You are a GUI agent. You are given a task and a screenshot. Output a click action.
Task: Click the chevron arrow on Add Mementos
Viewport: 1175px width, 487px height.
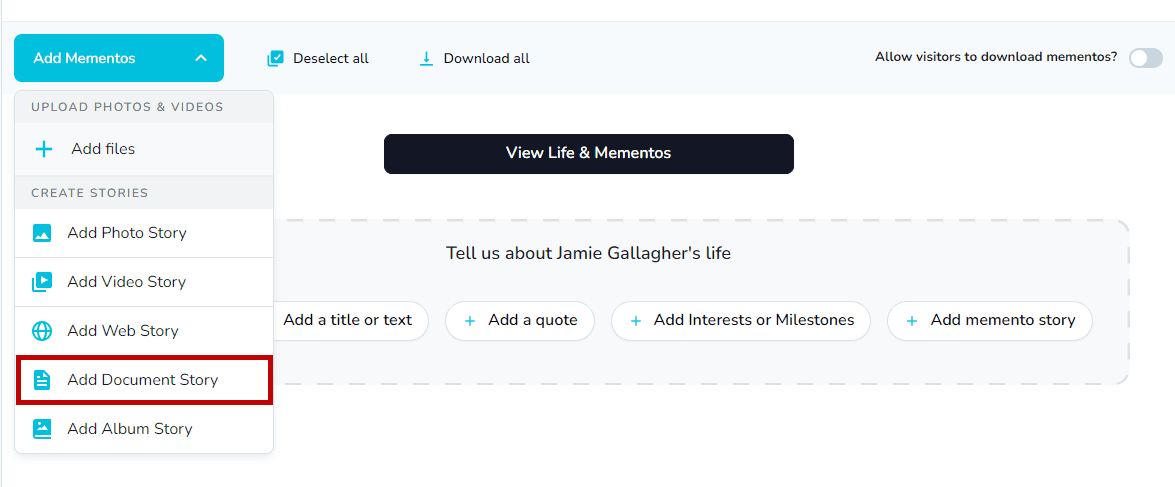point(201,58)
